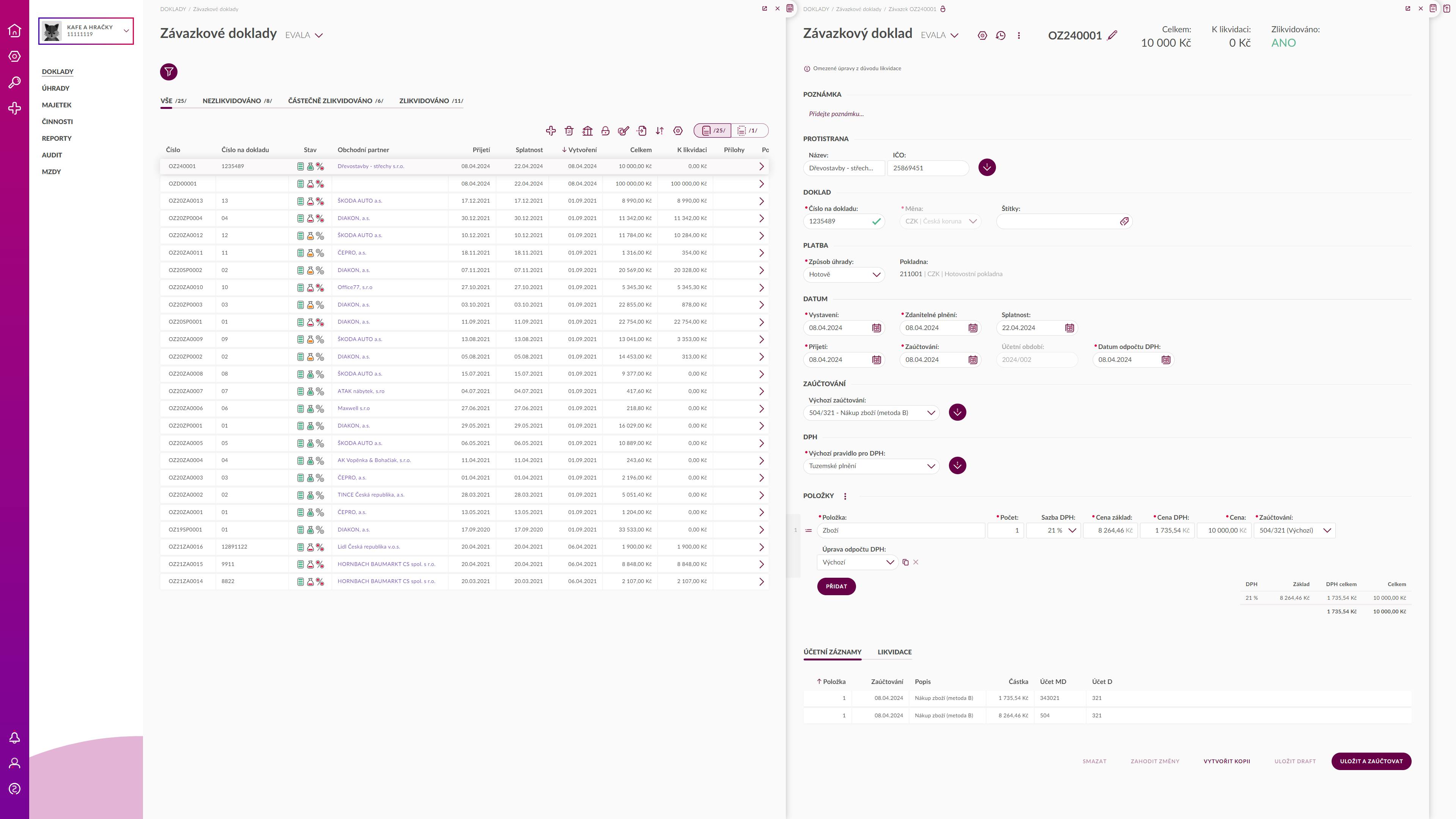This screenshot has width=1456, height=819.
Task: Click the detail header hexagon settings icon
Action: click(982, 36)
